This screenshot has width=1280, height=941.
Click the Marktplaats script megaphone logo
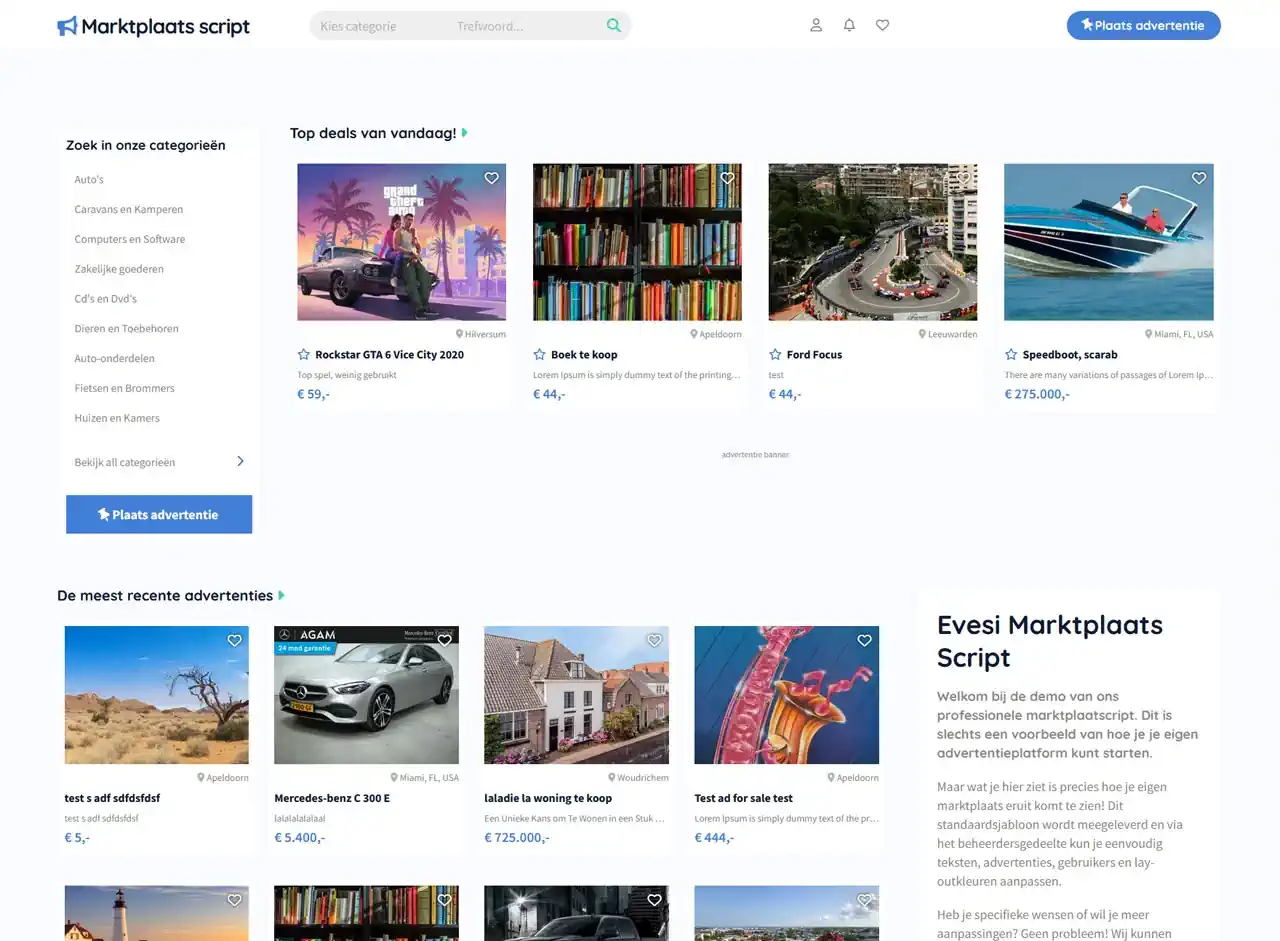click(67, 26)
